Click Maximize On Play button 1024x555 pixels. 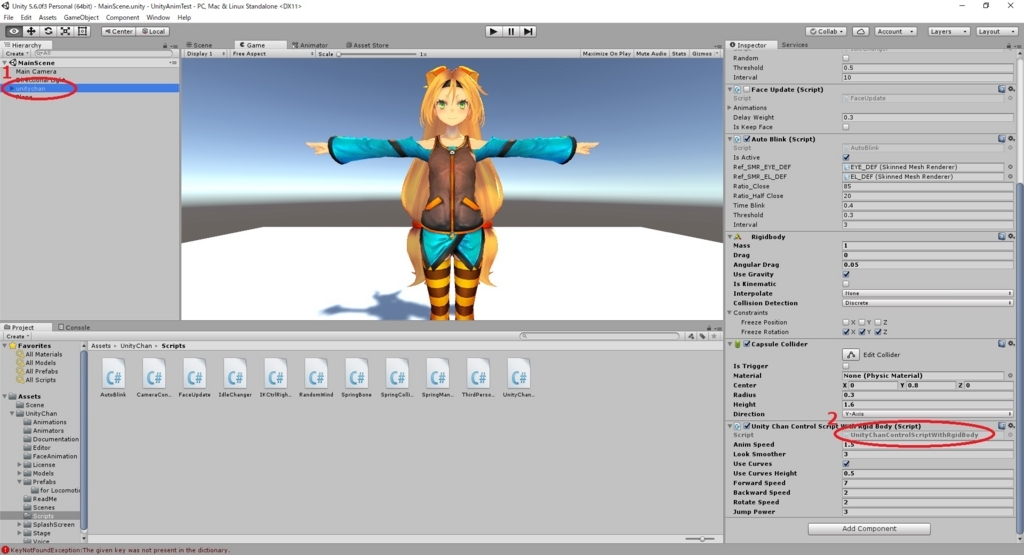[x=607, y=54]
